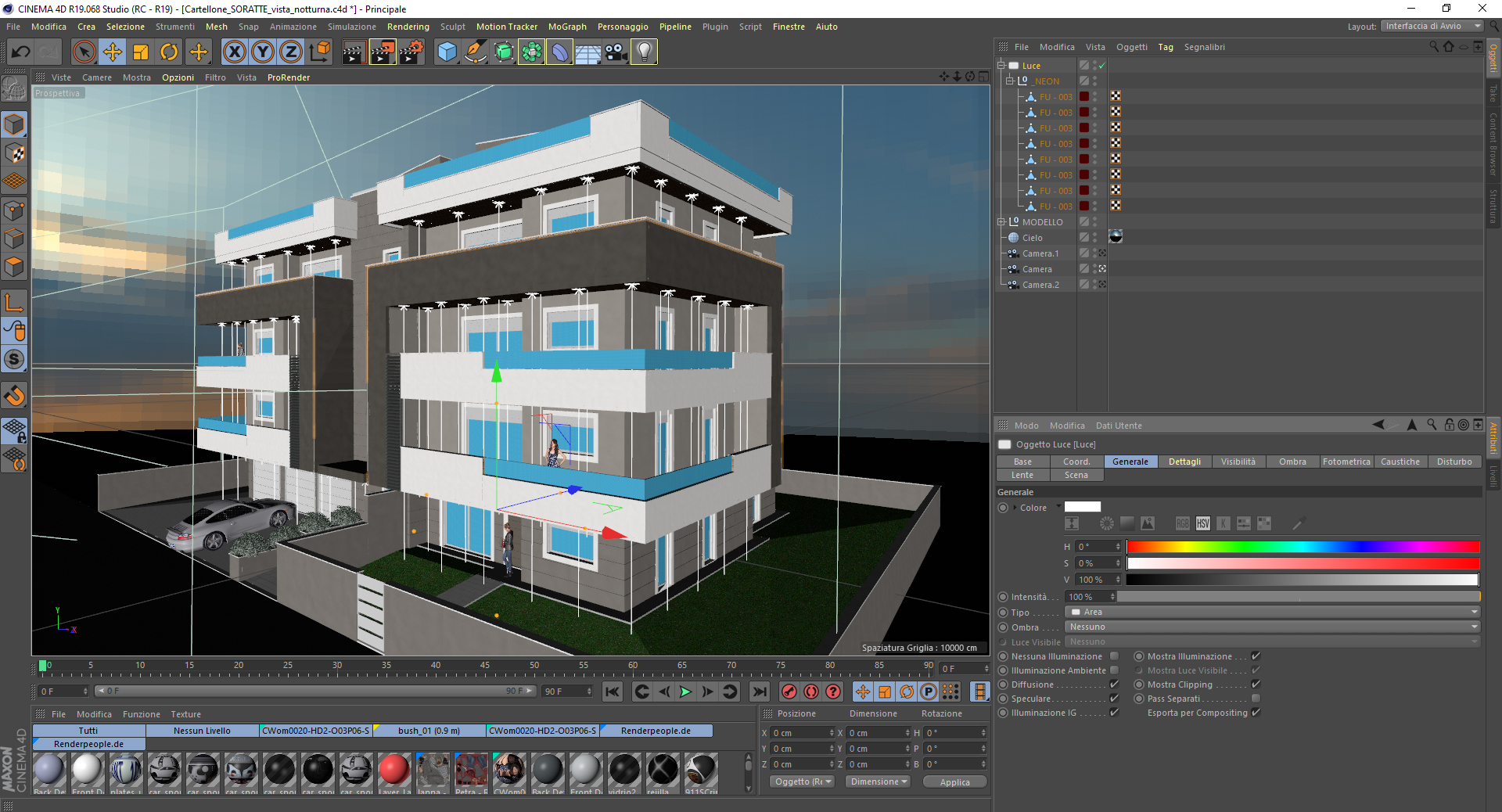Pick a color with the eyedropper icon
1502x812 pixels.
1298,523
